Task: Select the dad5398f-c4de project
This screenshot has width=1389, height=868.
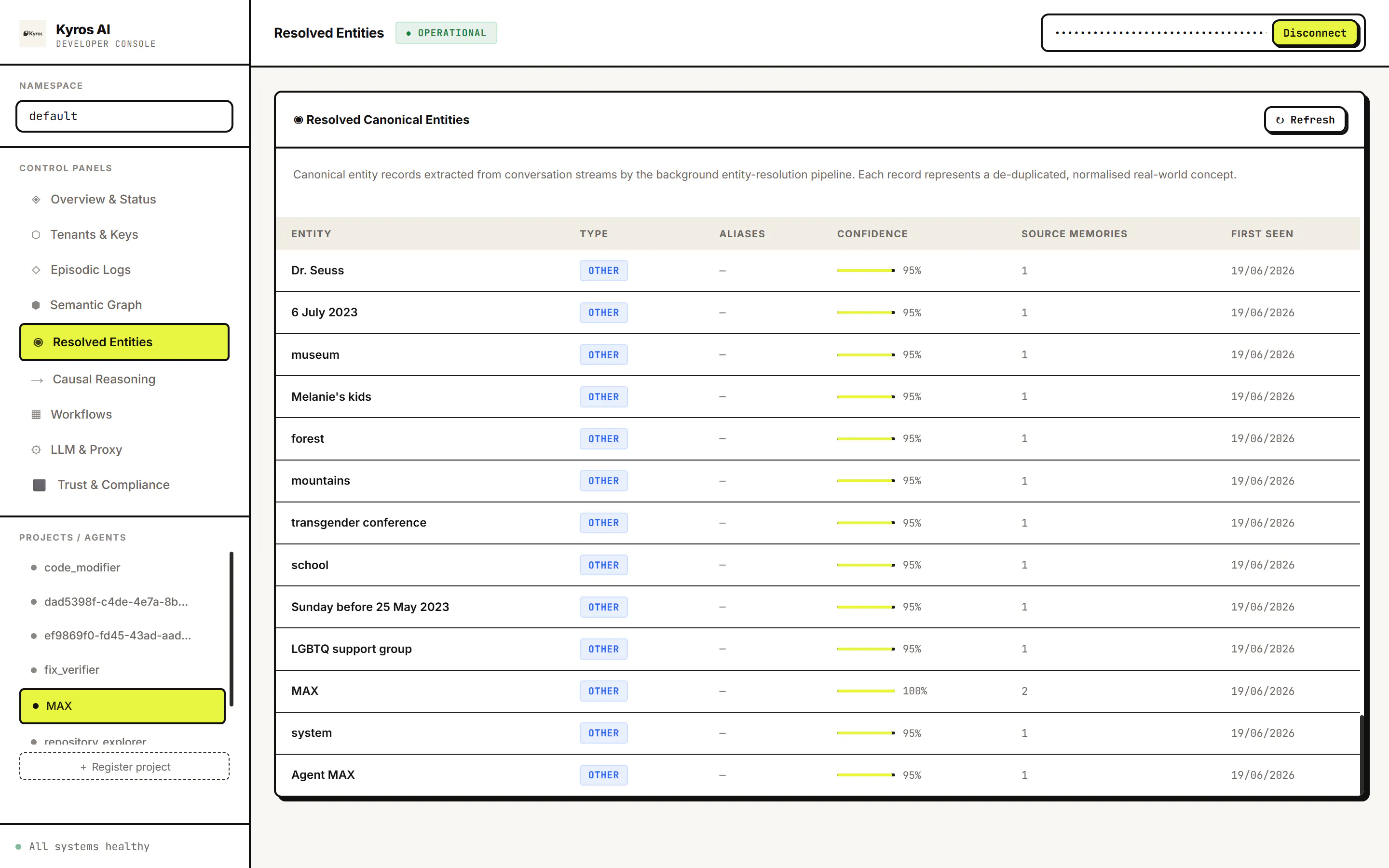Action: pyautogui.click(x=123, y=602)
